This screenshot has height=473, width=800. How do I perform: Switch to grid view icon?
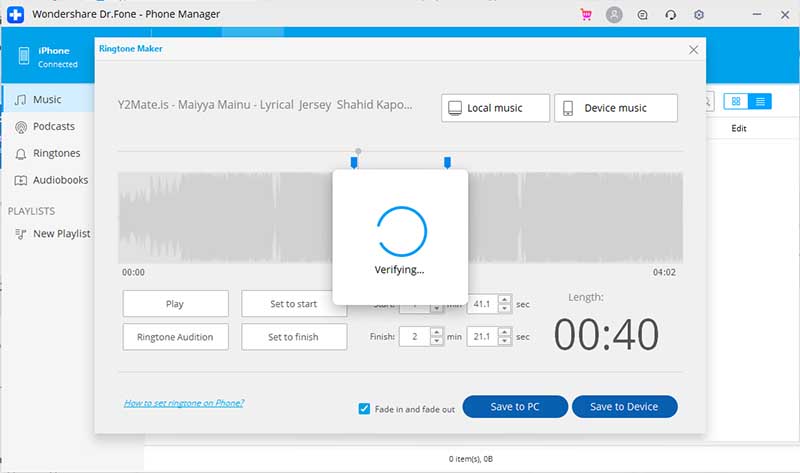736,102
